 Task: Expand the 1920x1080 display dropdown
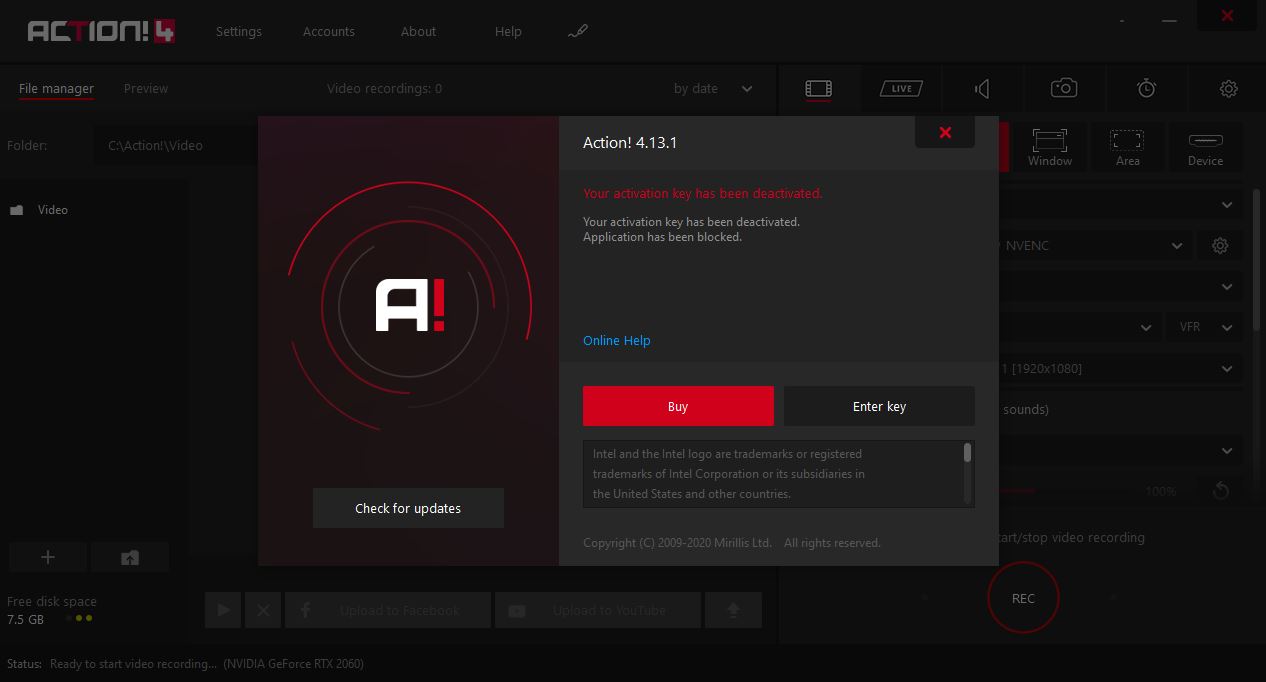(1227, 369)
